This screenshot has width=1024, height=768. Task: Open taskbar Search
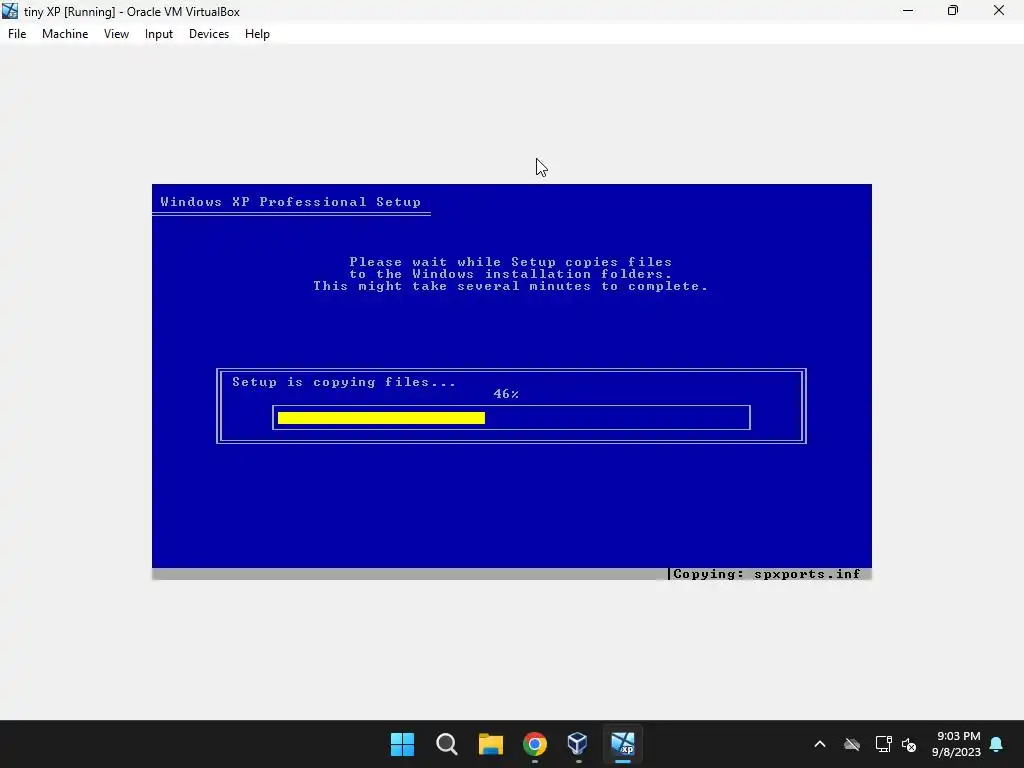point(447,744)
